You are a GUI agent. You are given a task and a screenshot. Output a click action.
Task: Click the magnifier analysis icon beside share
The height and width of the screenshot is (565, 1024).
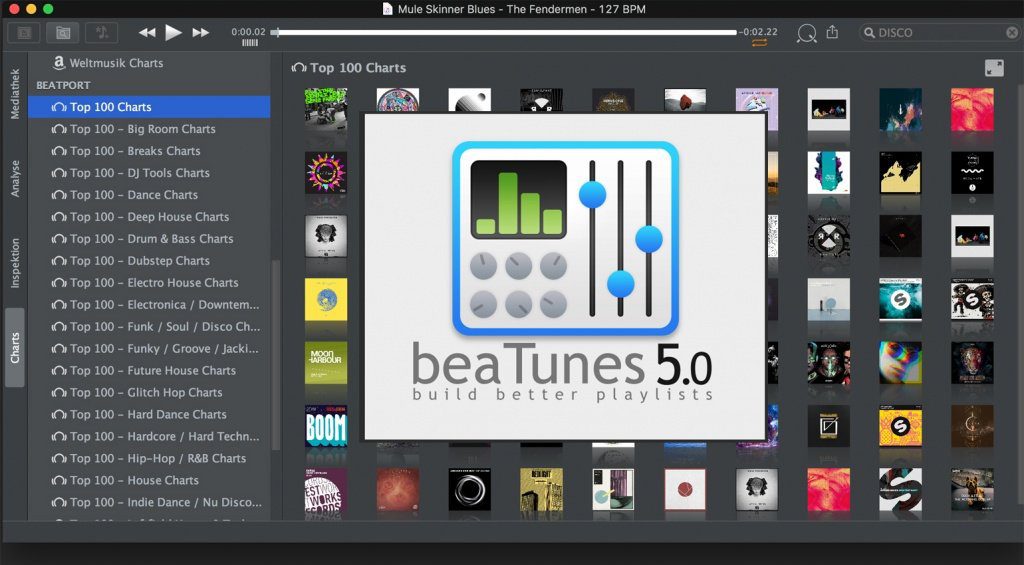coord(807,33)
